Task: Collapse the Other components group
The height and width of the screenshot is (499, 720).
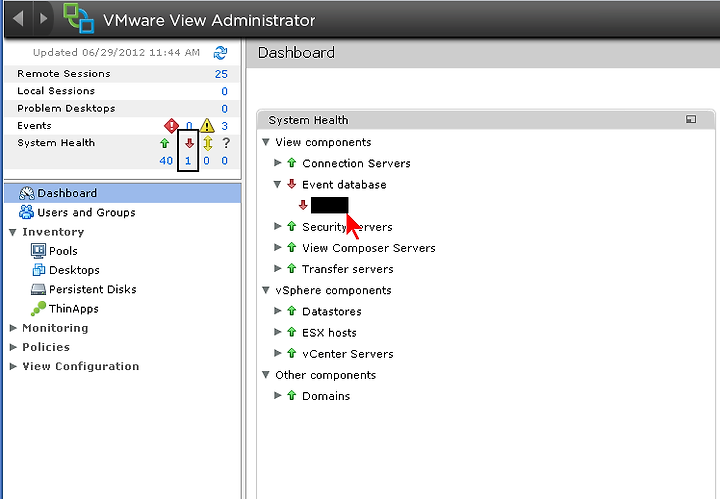Action: (x=265, y=375)
